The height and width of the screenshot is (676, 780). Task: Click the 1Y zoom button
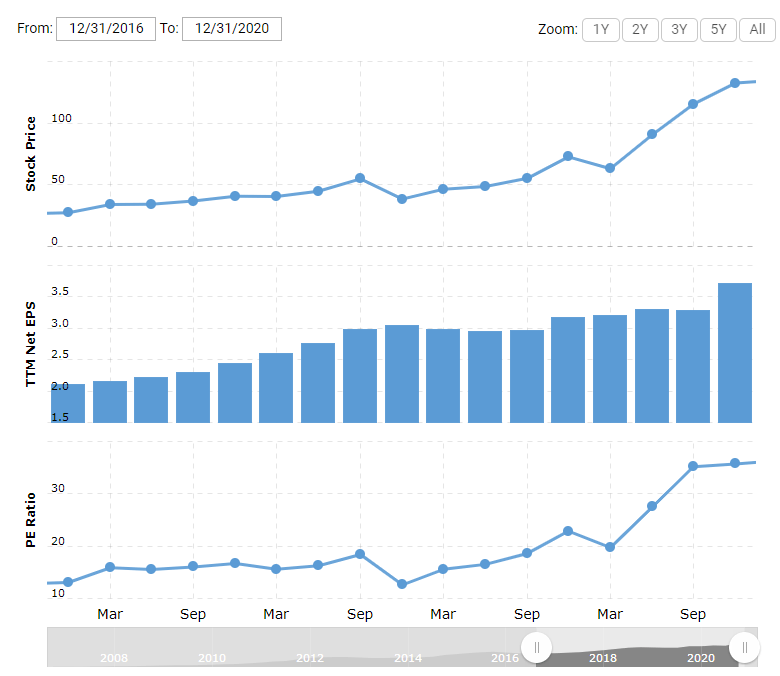(x=600, y=29)
